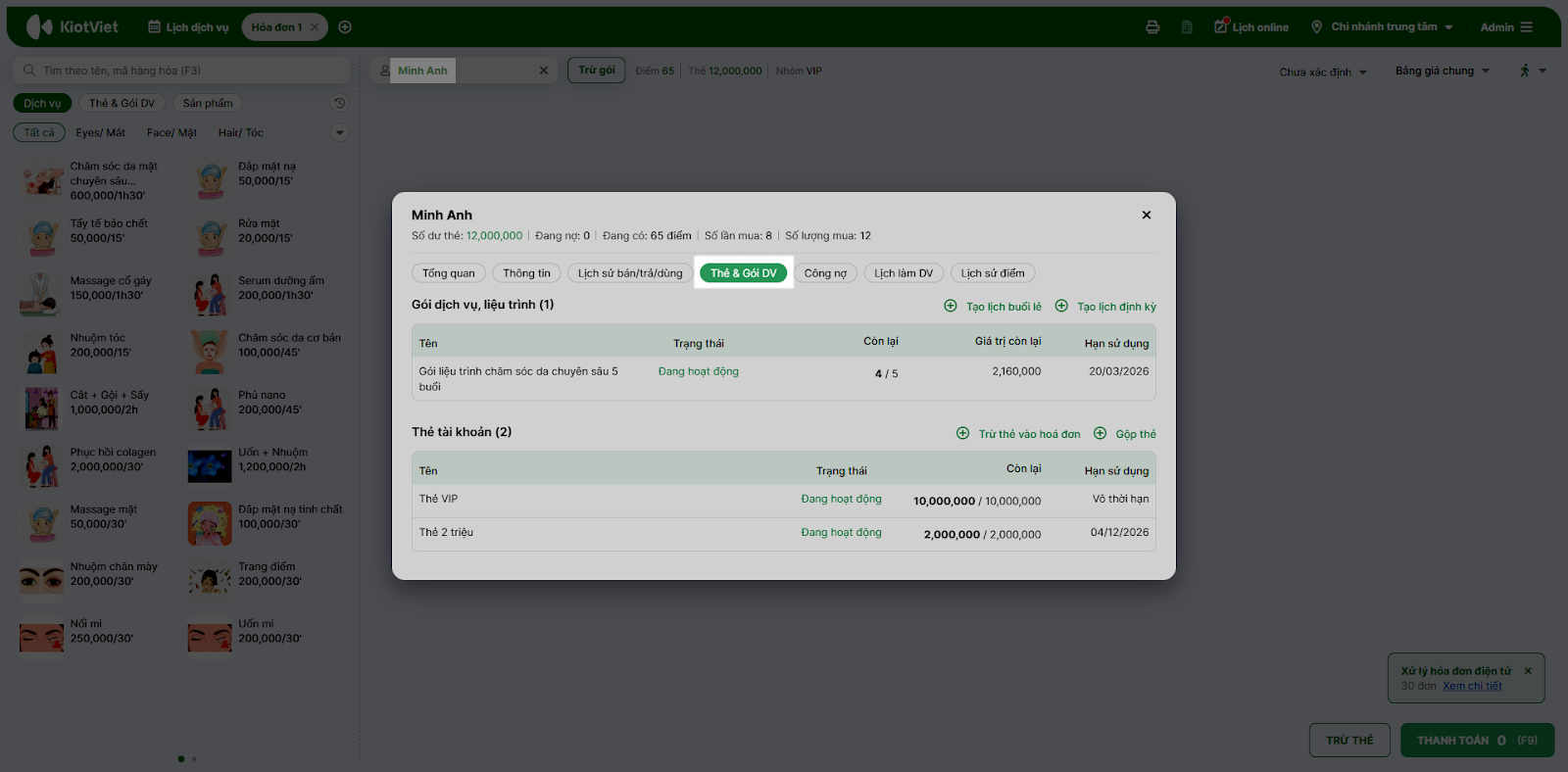The height and width of the screenshot is (772, 1568).
Task: Open the Chi nhánh trung tâm branch dropdown
Action: tap(1383, 27)
